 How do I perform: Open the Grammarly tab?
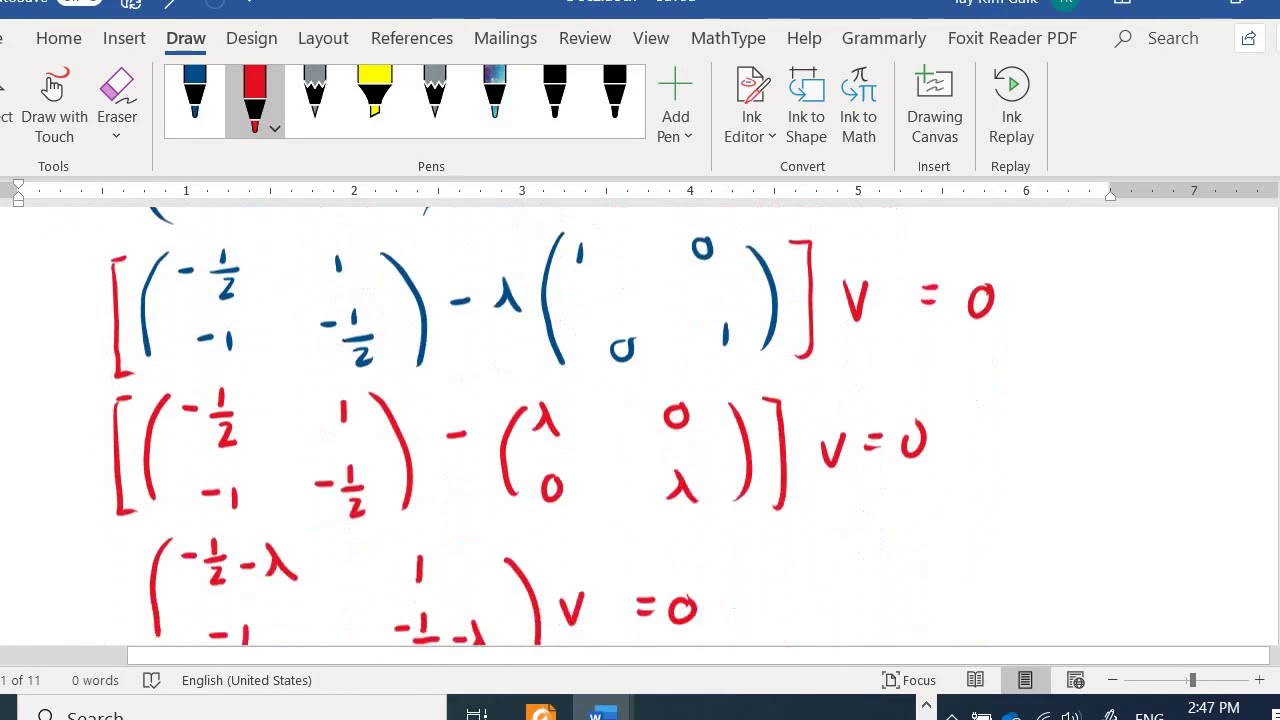884,38
